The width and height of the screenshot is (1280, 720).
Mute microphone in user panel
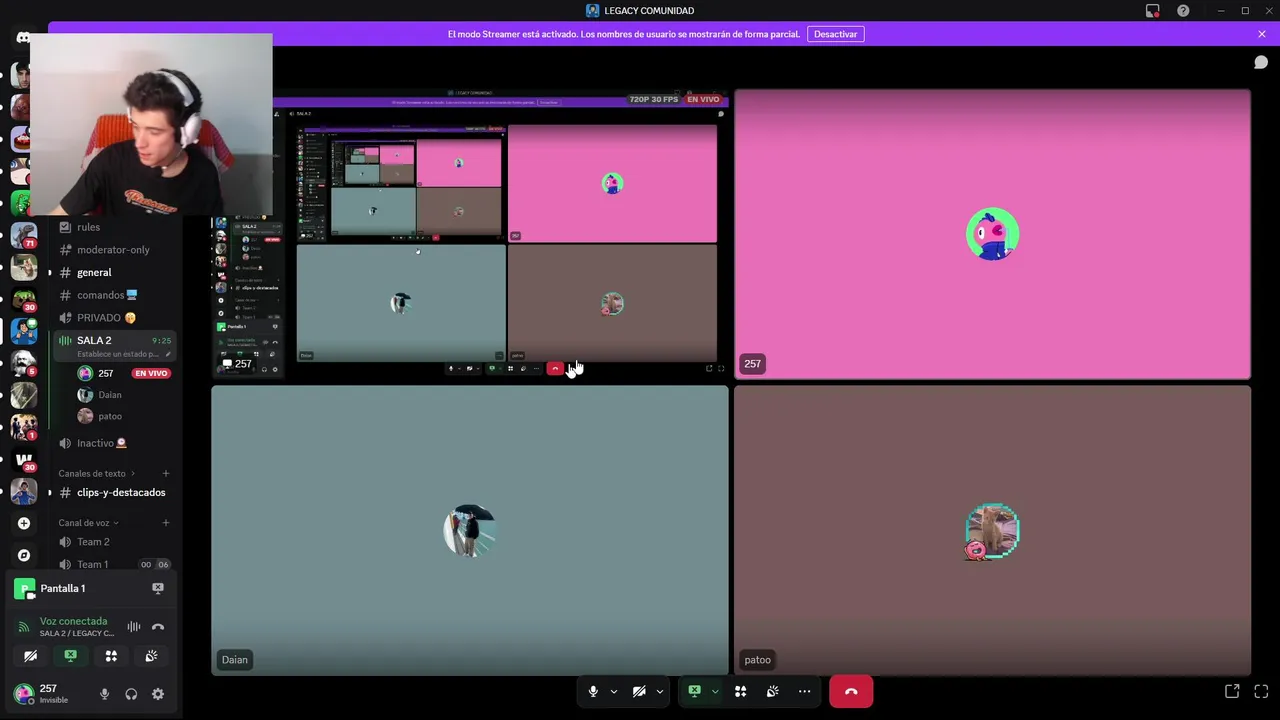tap(104, 694)
